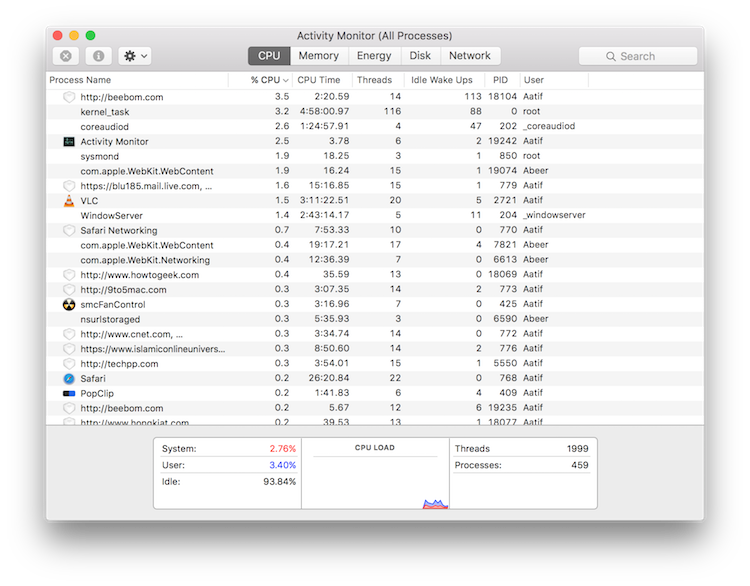Select the nsurlstoraged process

[x=375, y=320]
